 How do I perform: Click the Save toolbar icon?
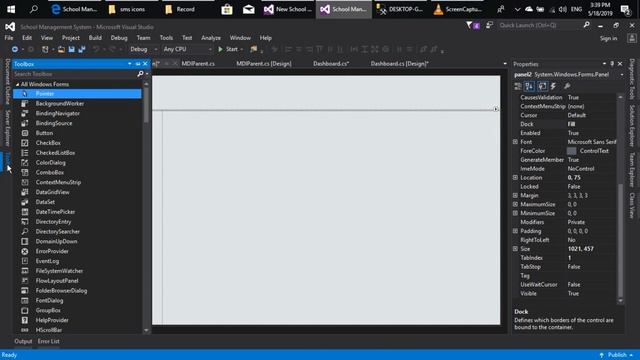(x=71, y=49)
